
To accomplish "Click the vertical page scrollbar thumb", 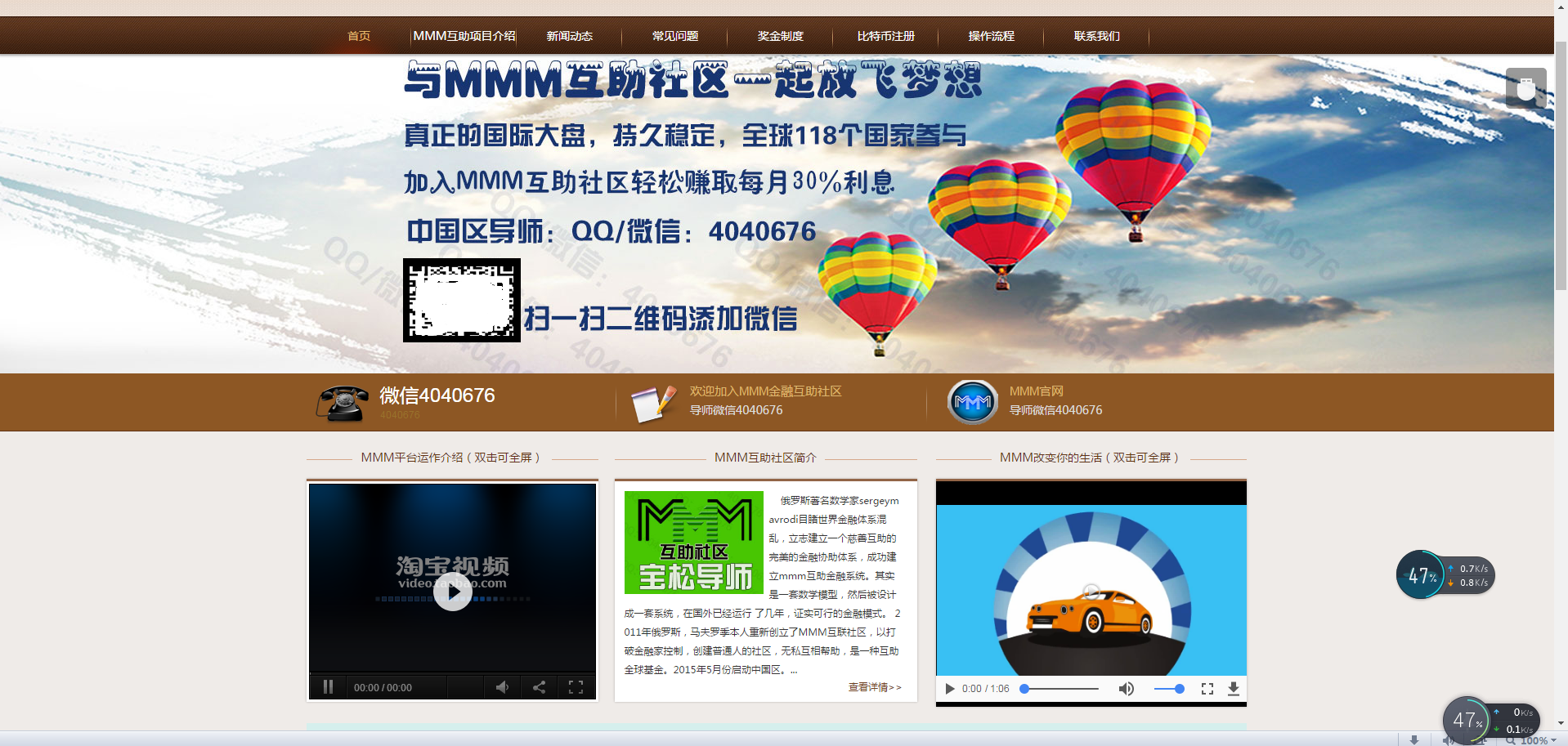I will coord(1561,167).
